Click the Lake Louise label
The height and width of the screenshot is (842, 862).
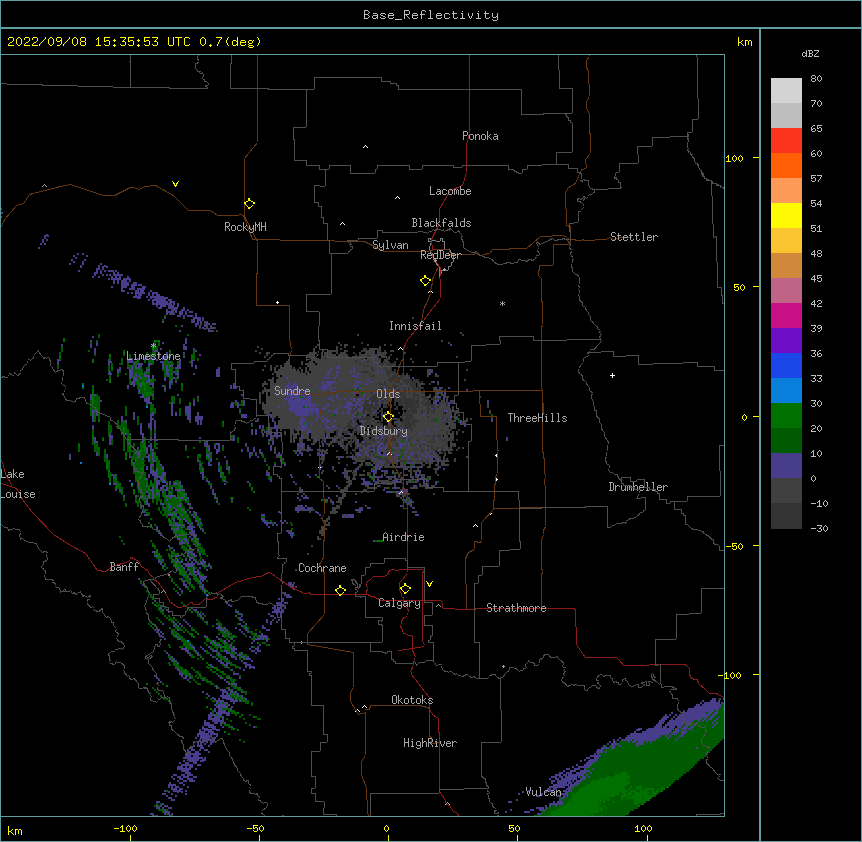pos(18,484)
